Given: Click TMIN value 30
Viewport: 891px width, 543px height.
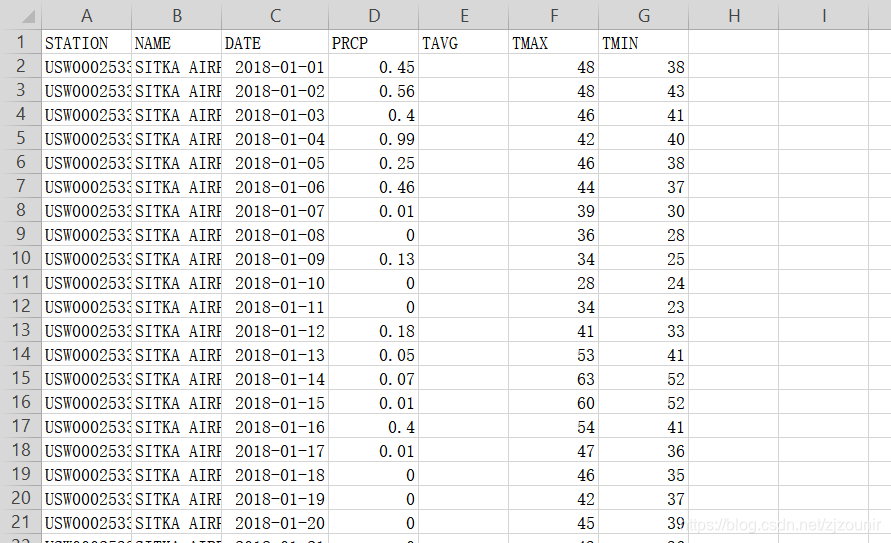Looking at the screenshot, I should point(643,211).
